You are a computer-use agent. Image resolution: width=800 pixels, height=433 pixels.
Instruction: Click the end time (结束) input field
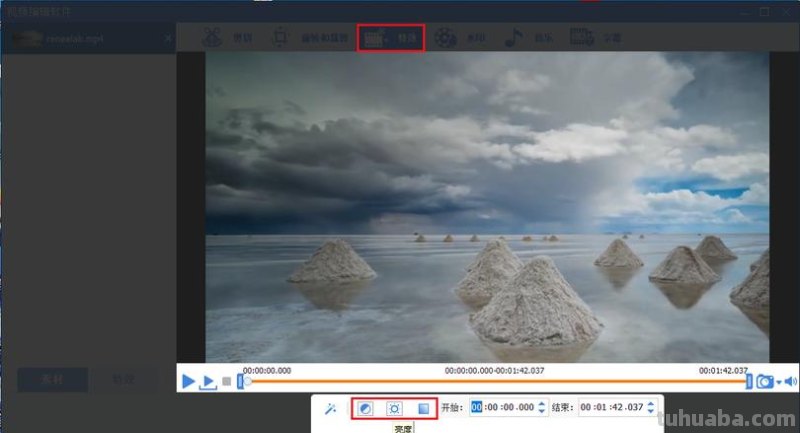coord(609,408)
